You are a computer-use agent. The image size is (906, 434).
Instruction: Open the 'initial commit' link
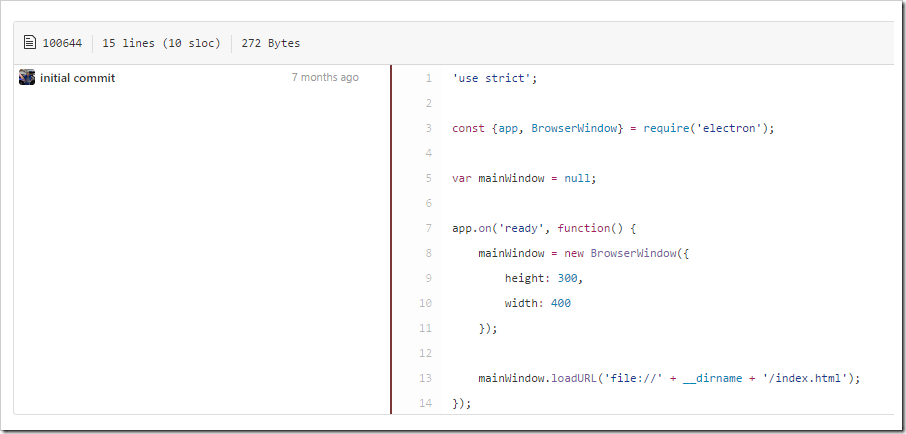(77, 78)
